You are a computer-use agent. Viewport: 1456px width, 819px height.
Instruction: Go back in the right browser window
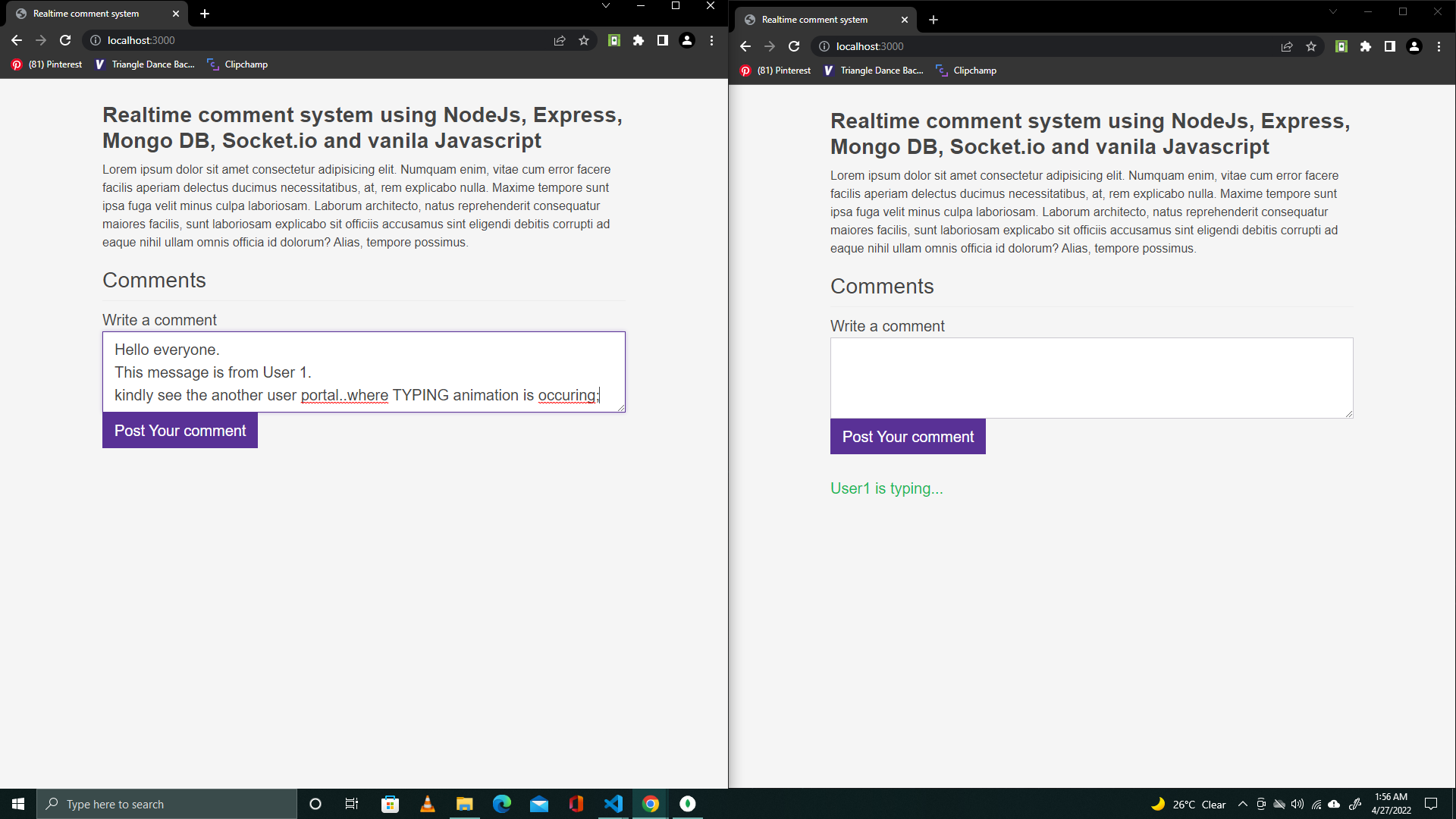(745, 46)
